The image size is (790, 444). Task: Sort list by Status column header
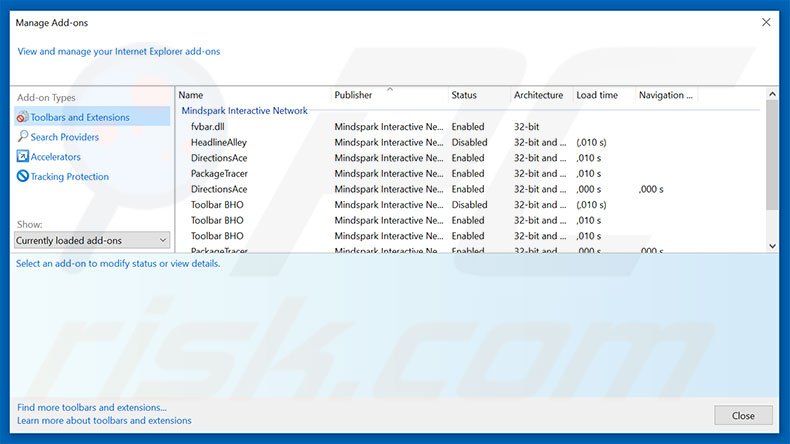click(464, 95)
